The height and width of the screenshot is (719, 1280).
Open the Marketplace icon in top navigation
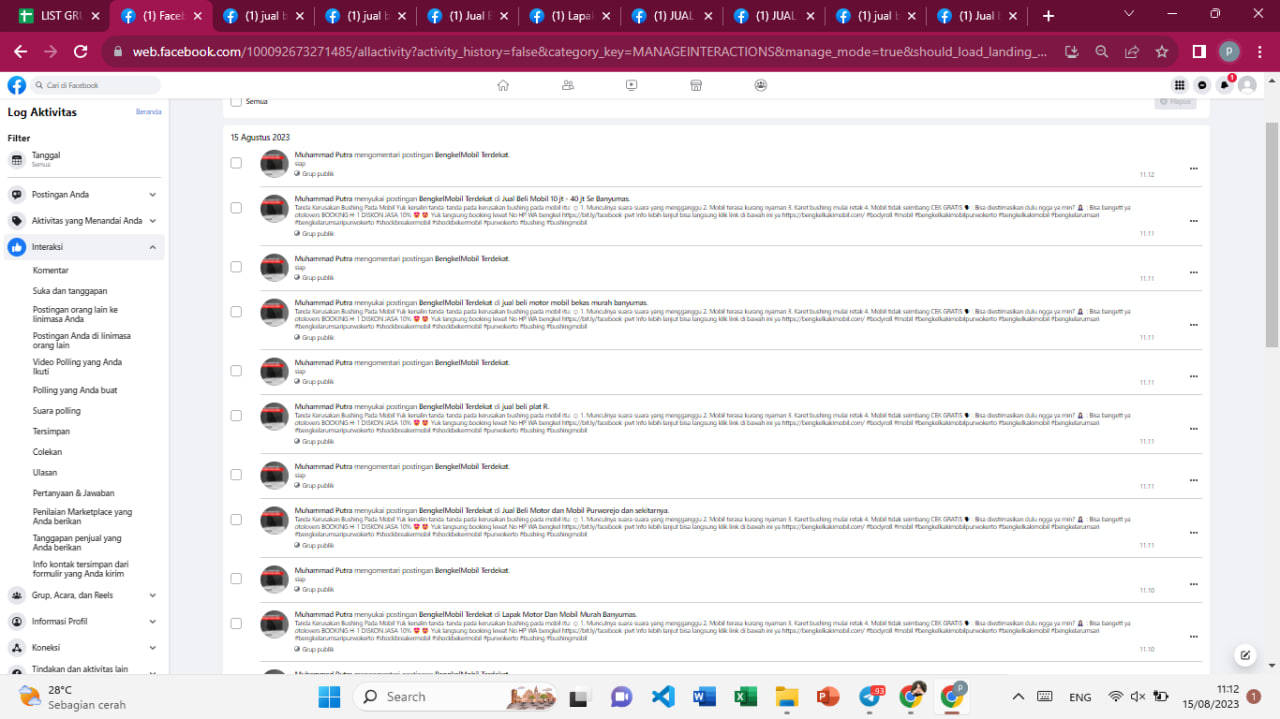[x=696, y=85]
